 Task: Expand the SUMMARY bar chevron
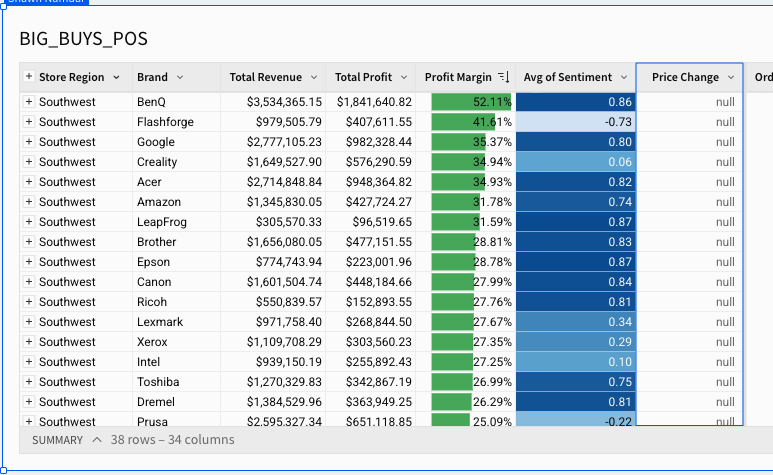(x=97, y=440)
